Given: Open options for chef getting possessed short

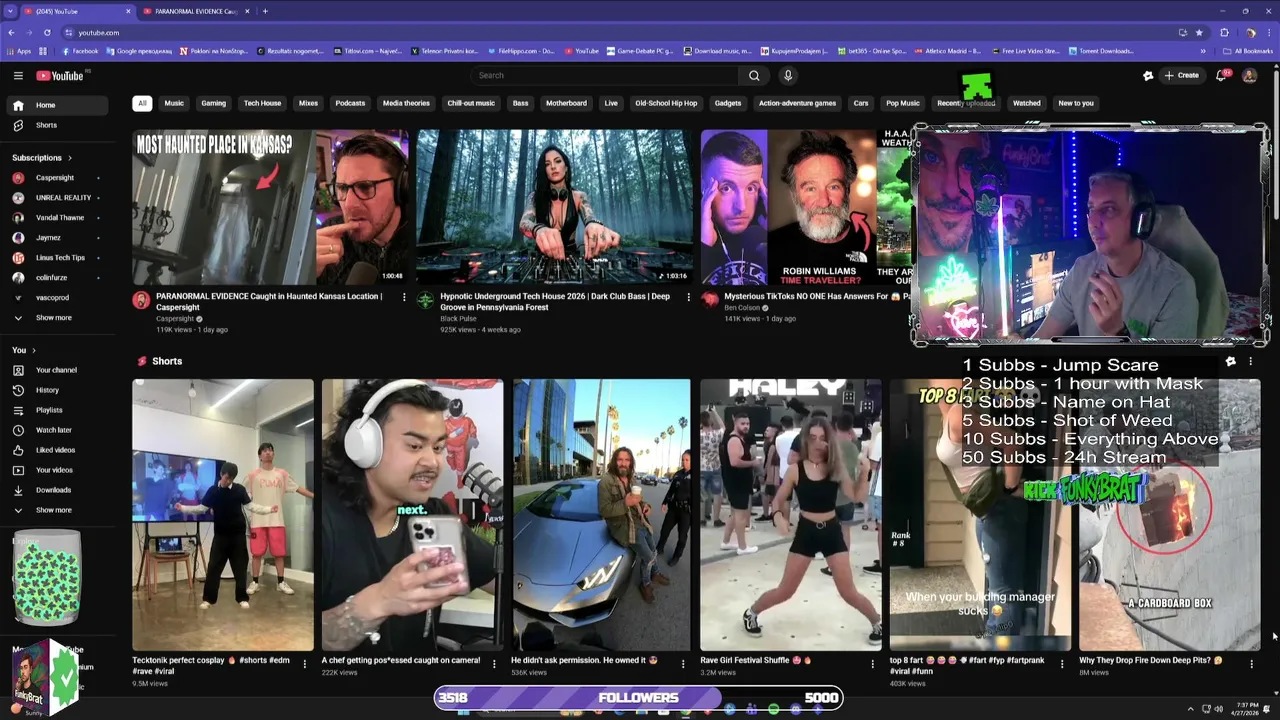Looking at the screenshot, I should (493, 663).
